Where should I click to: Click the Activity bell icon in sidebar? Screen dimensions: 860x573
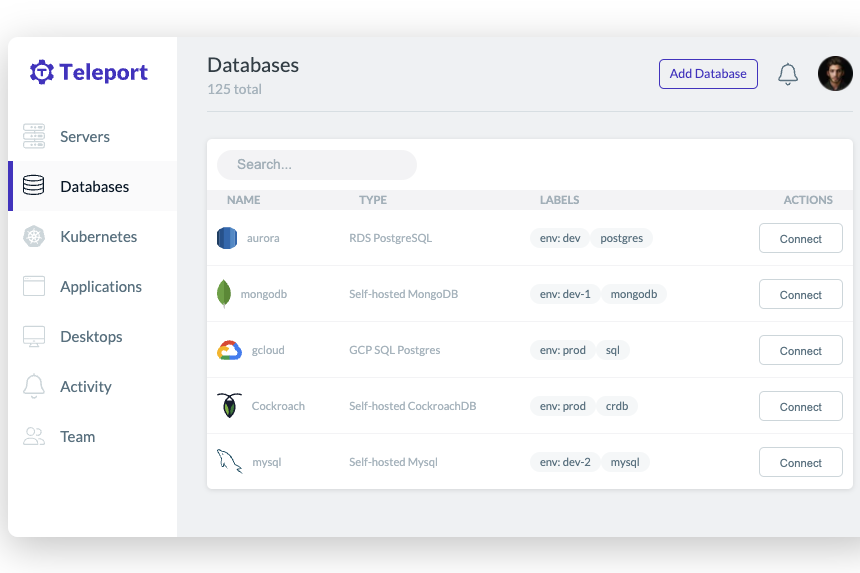point(34,386)
